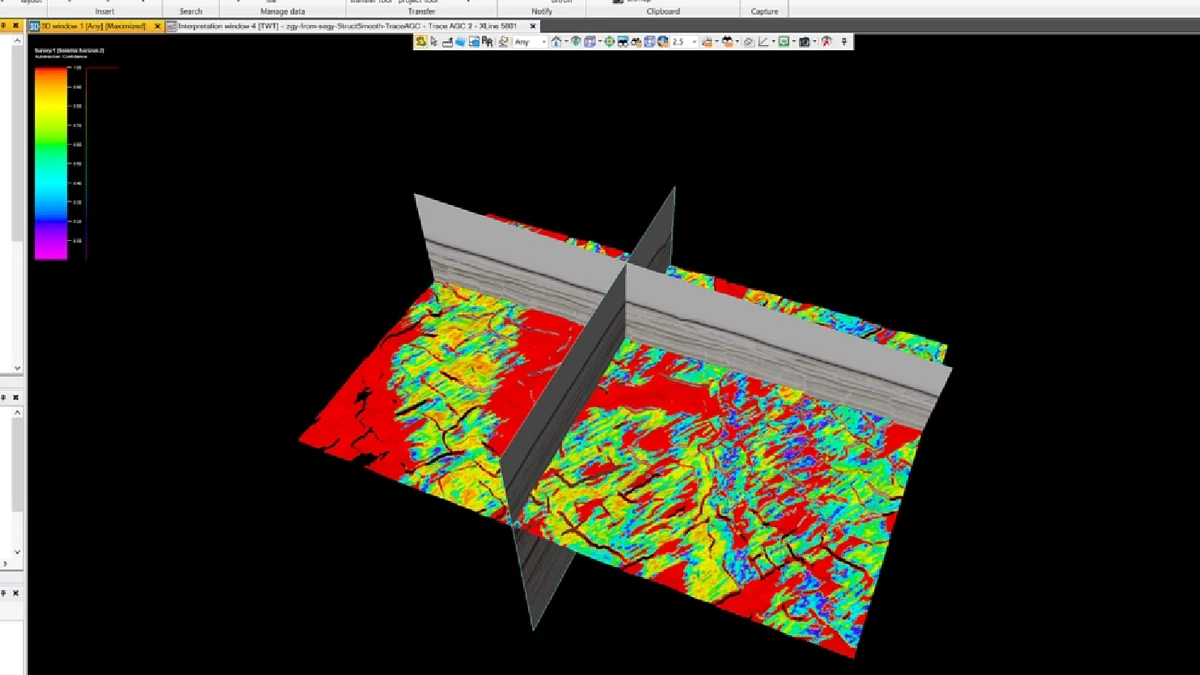Click the Capture ribbon group label

[x=765, y=11]
